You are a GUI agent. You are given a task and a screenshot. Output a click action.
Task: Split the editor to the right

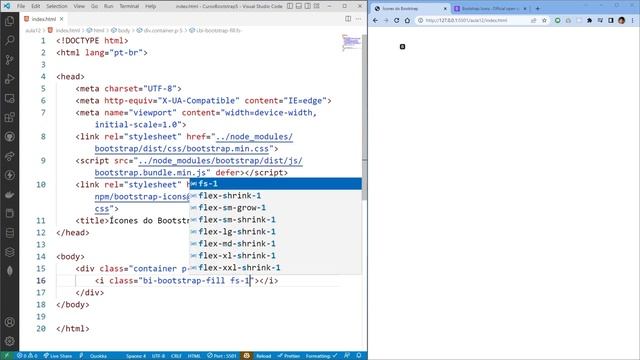click(x=348, y=19)
